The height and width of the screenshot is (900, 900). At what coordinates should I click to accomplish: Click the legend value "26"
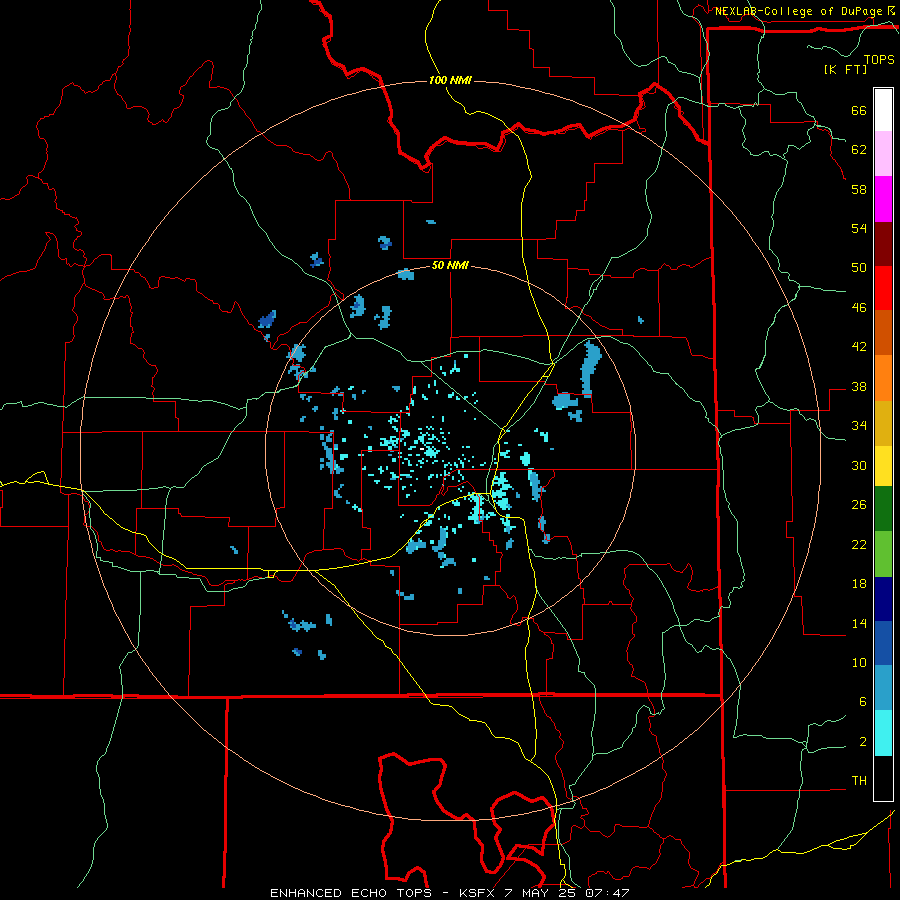pyautogui.click(x=859, y=505)
